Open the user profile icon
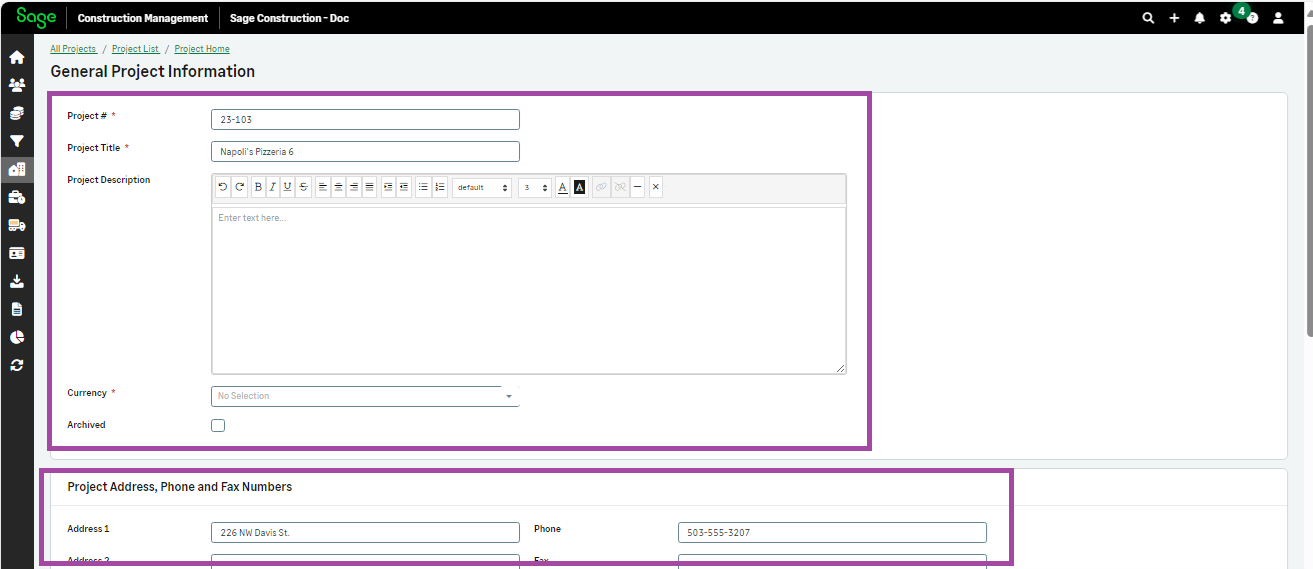The image size is (1313, 569). click(1278, 18)
